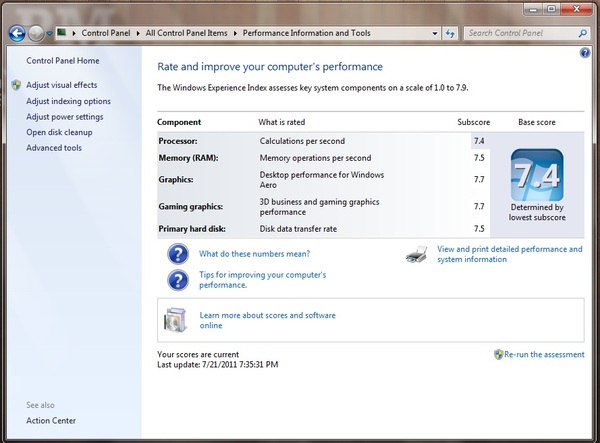Learn more about scores and software online
The height and width of the screenshot is (443, 600).
pos(267,320)
